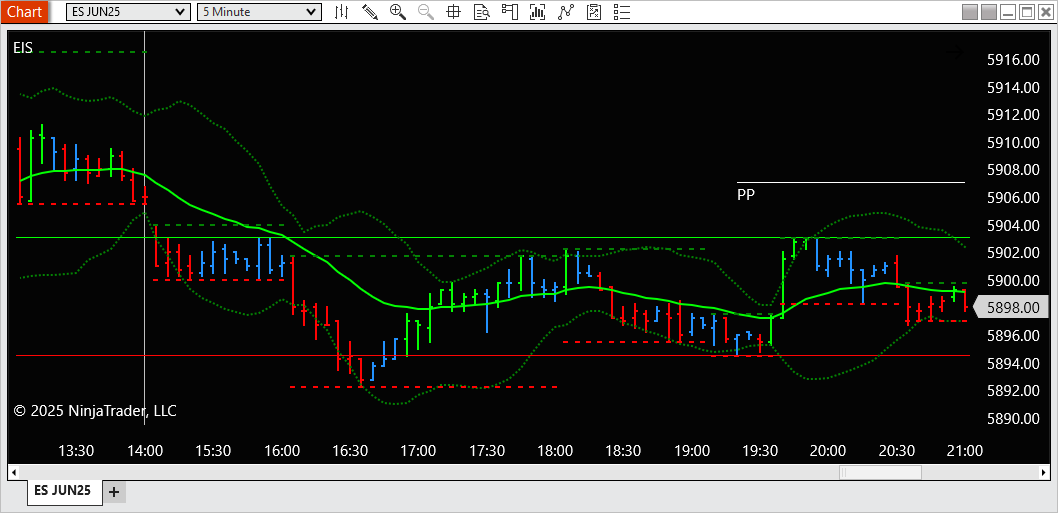
Task: Open the Indicators dialog
Action: tap(537, 11)
